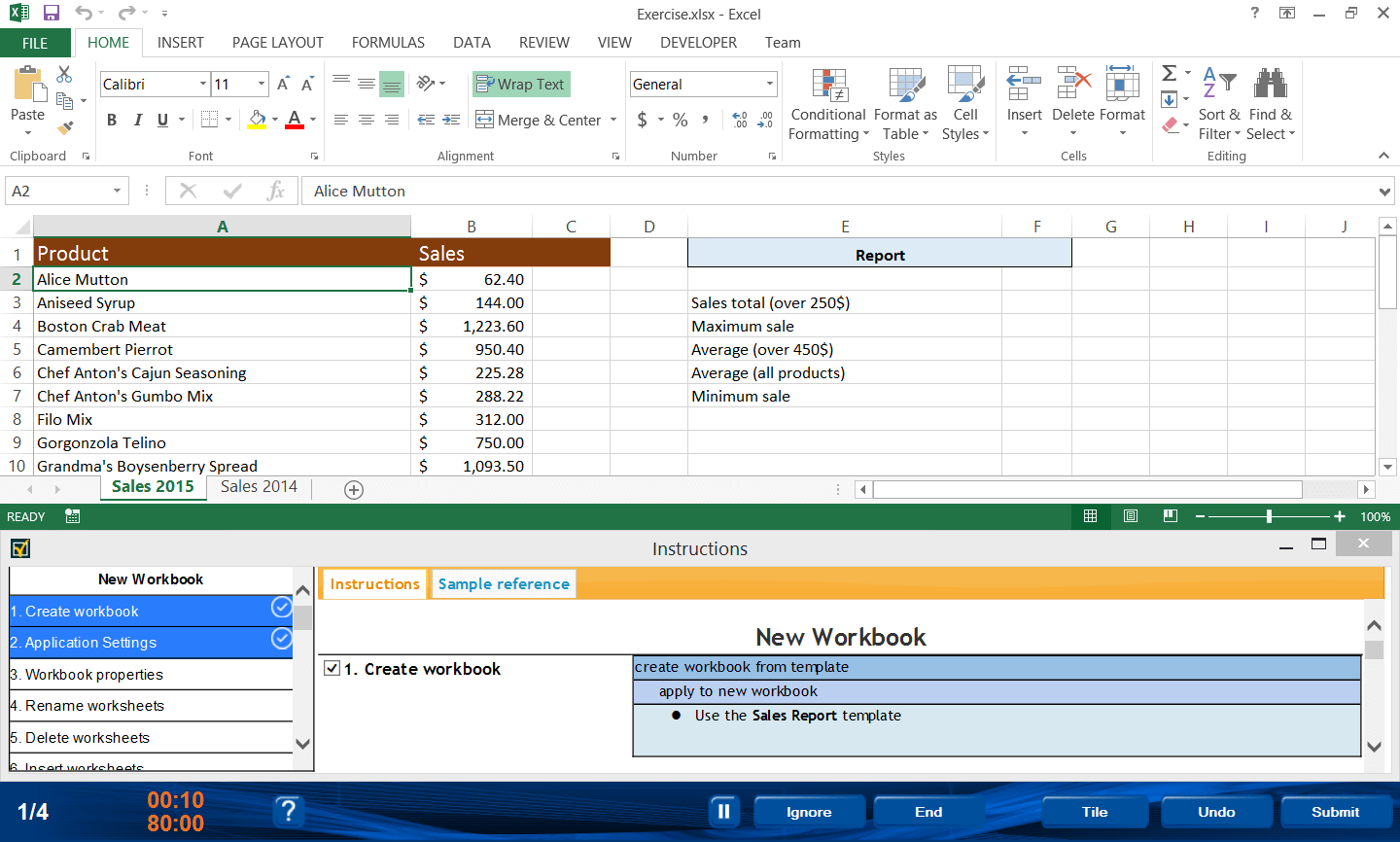Click Decrease Decimal icon

pos(765,120)
